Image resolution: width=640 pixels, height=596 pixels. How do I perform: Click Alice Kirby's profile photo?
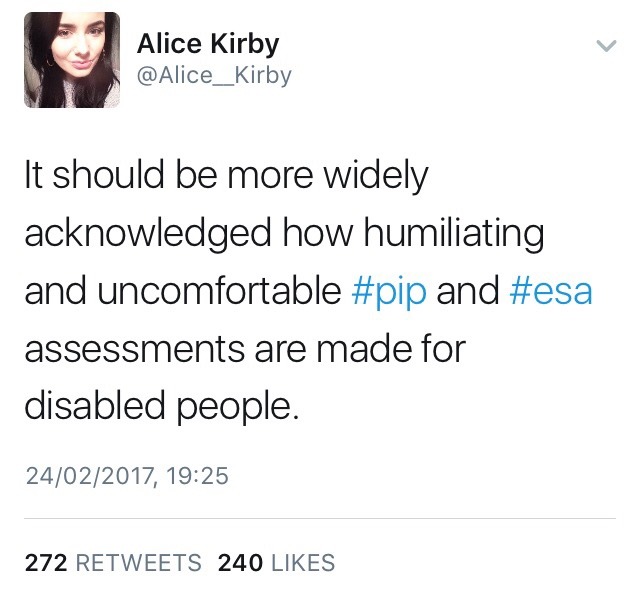pos(72,60)
